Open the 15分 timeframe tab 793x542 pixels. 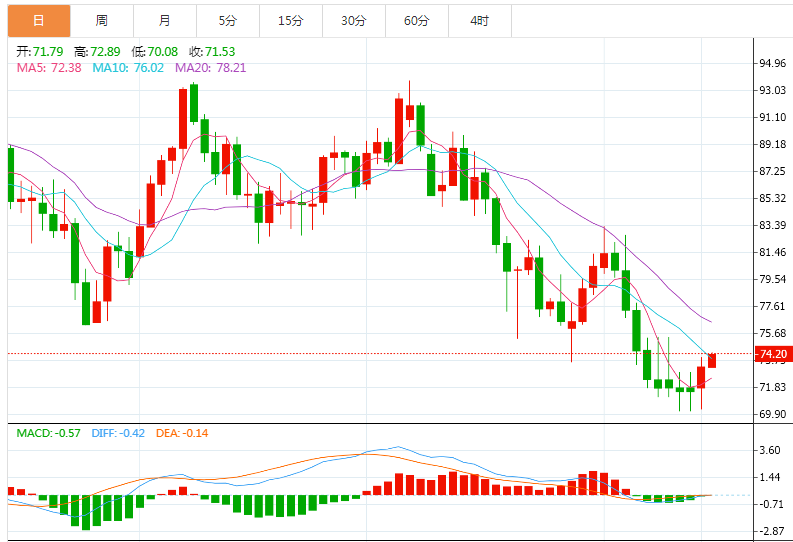pyautogui.click(x=291, y=21)
